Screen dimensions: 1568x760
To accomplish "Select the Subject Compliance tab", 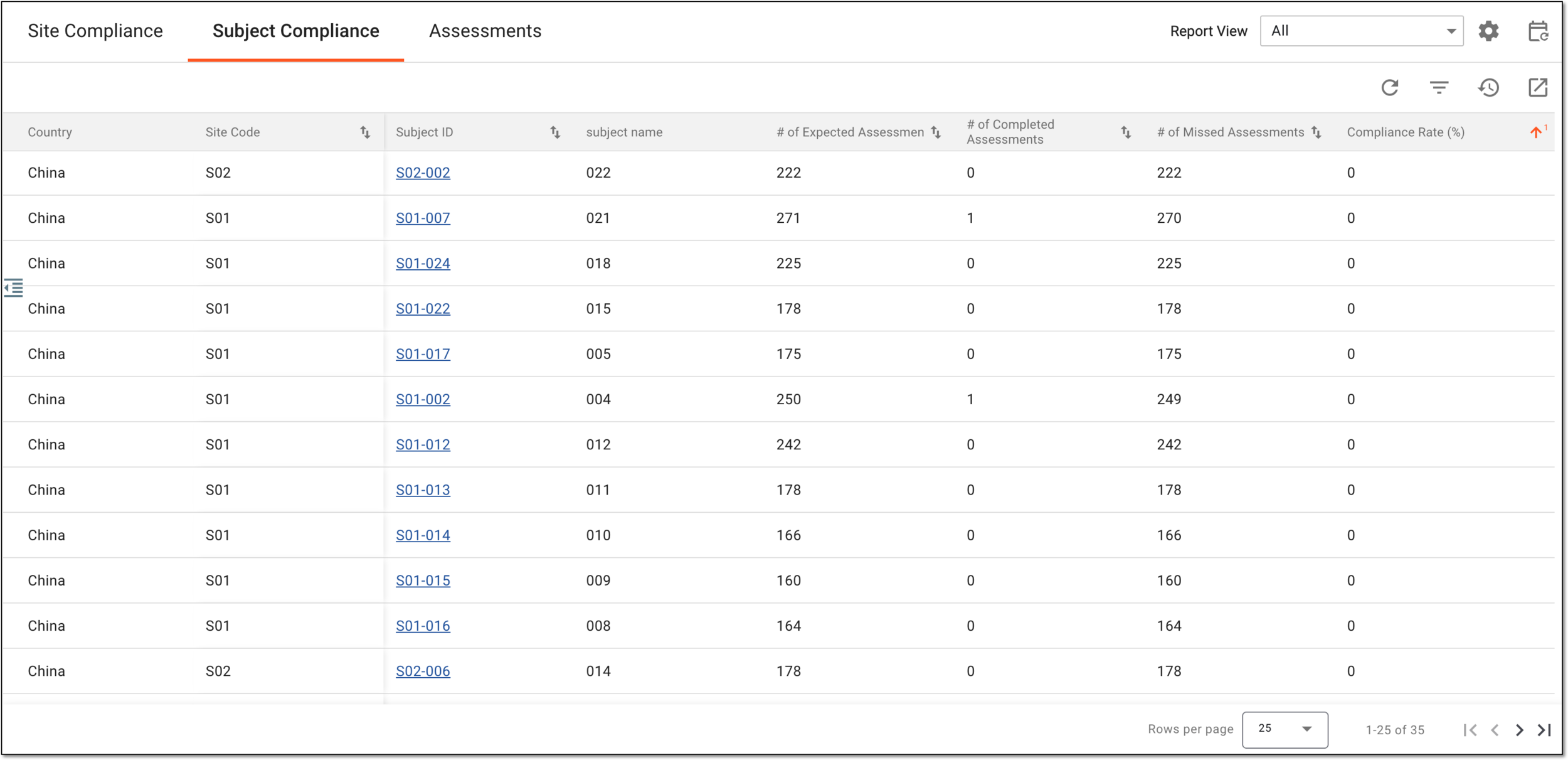I will point(296,31).
